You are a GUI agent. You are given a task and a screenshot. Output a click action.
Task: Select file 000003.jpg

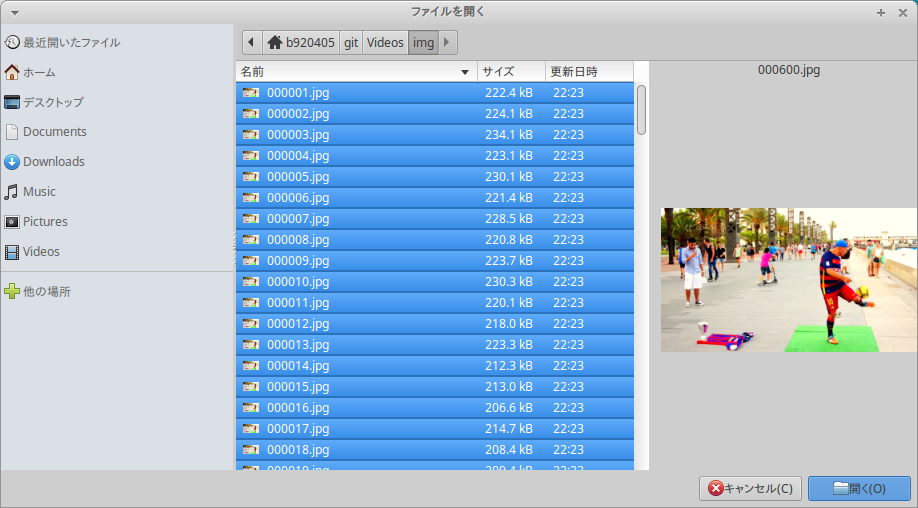(x=435, y=135)
